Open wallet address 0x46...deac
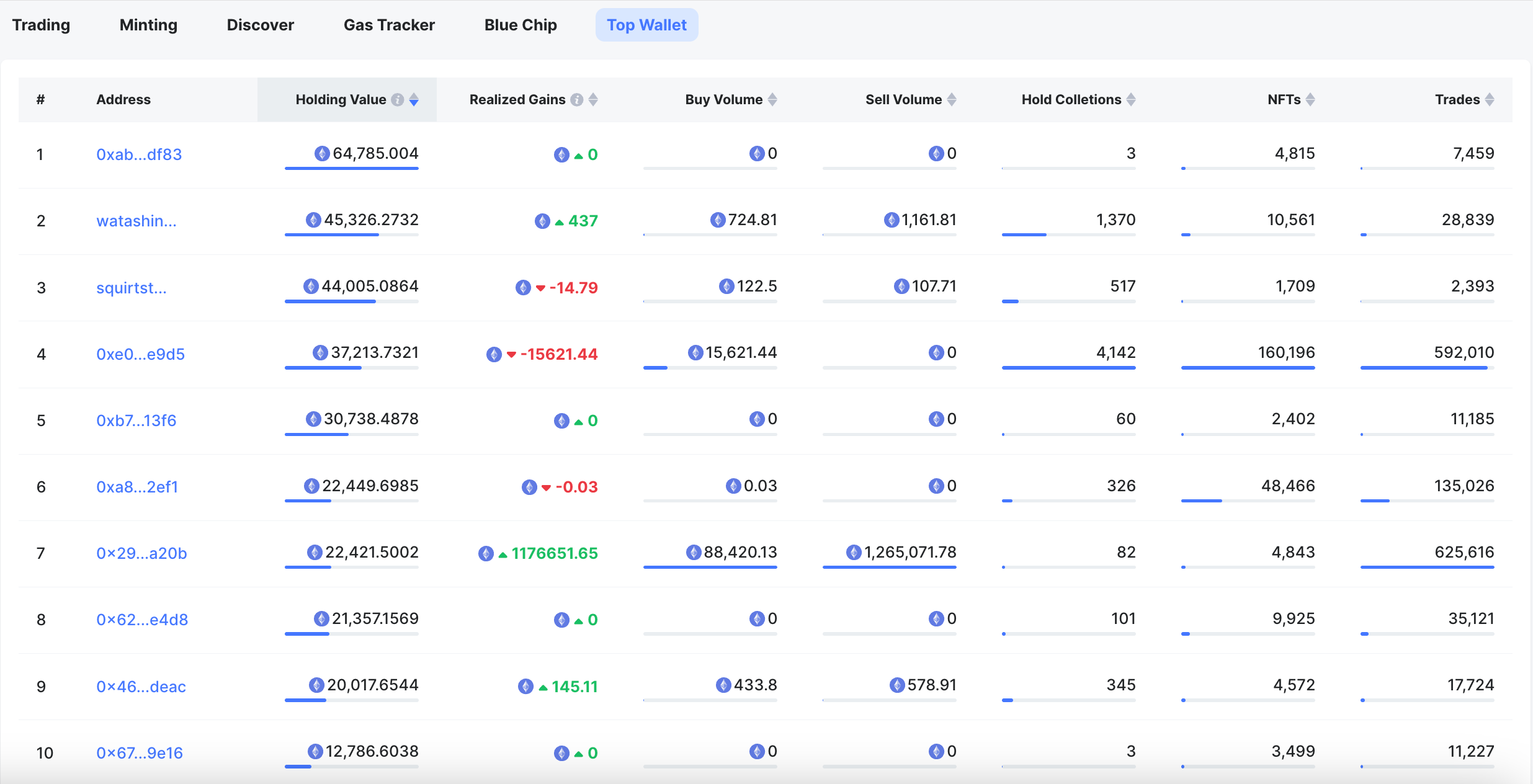The width and height of the screenshot is (1533, 784). point(141,687)
